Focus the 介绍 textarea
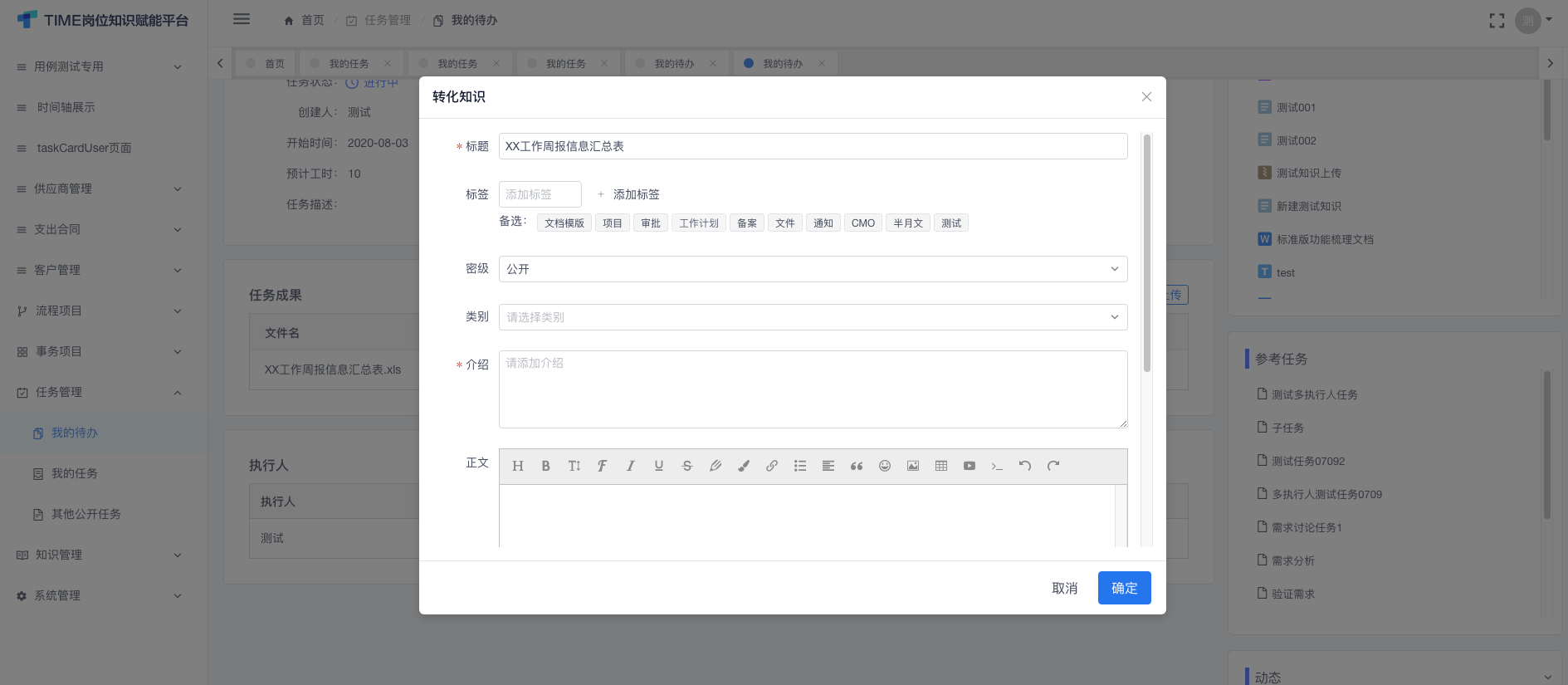Viewport: 1568px width, 685px height. point(813,389)
